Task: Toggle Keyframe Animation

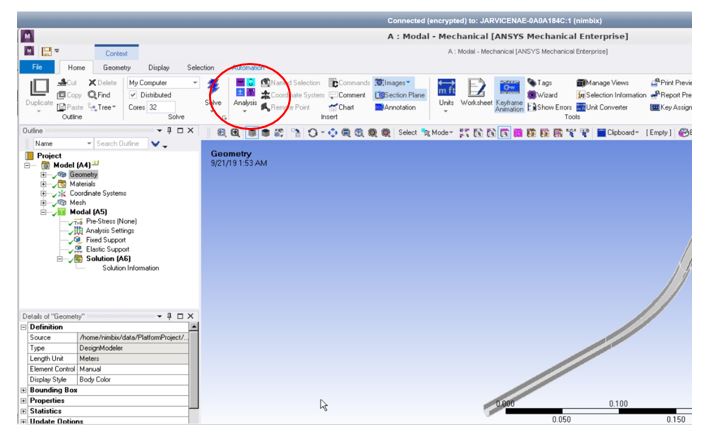Action: click(x=509, y=95)
